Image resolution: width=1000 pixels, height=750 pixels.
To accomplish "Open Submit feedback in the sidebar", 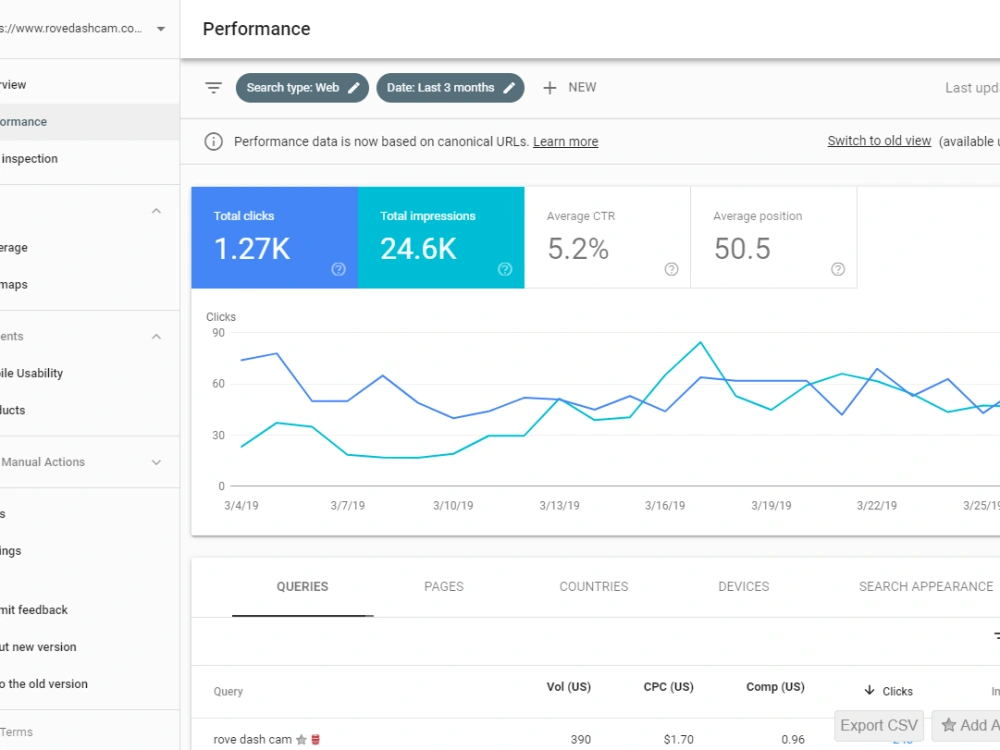I will pos(89,610).
